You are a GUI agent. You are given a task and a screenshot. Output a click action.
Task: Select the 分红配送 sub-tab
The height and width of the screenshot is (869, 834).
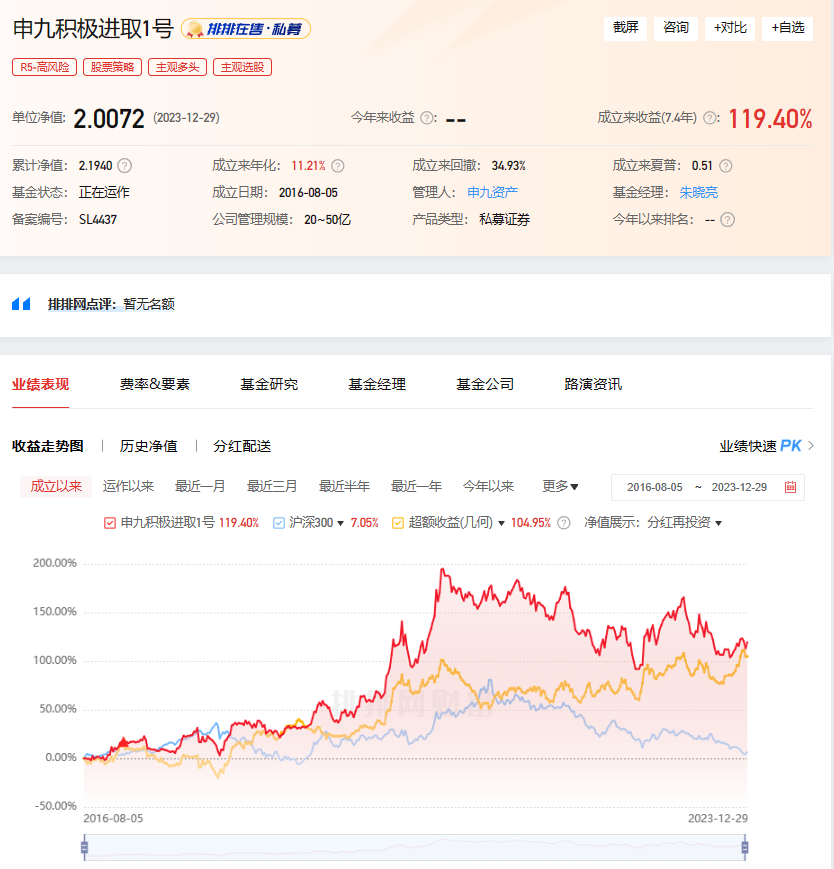point(242,446)
